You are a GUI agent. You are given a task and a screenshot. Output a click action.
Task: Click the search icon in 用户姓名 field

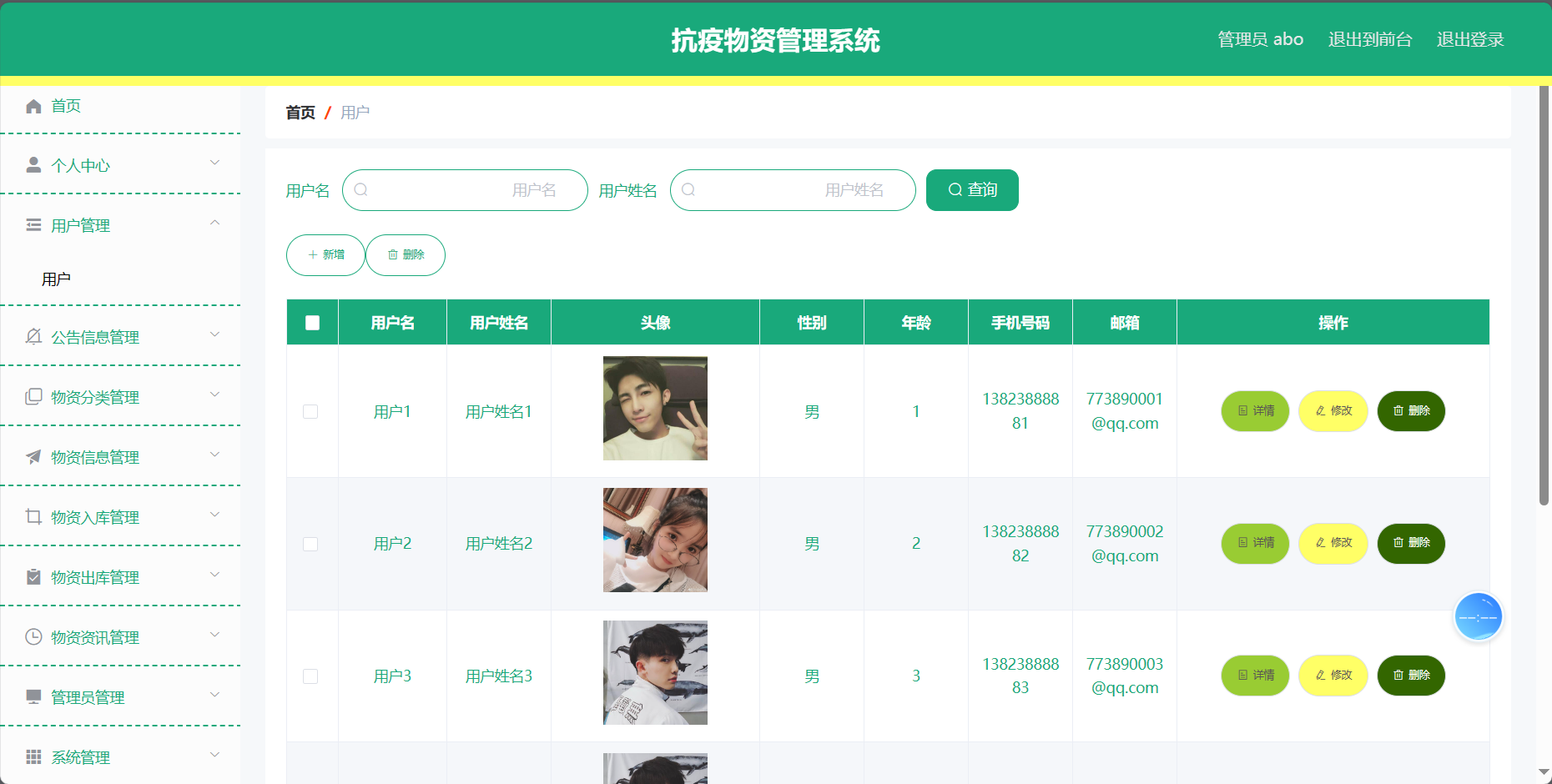point(688,190)
